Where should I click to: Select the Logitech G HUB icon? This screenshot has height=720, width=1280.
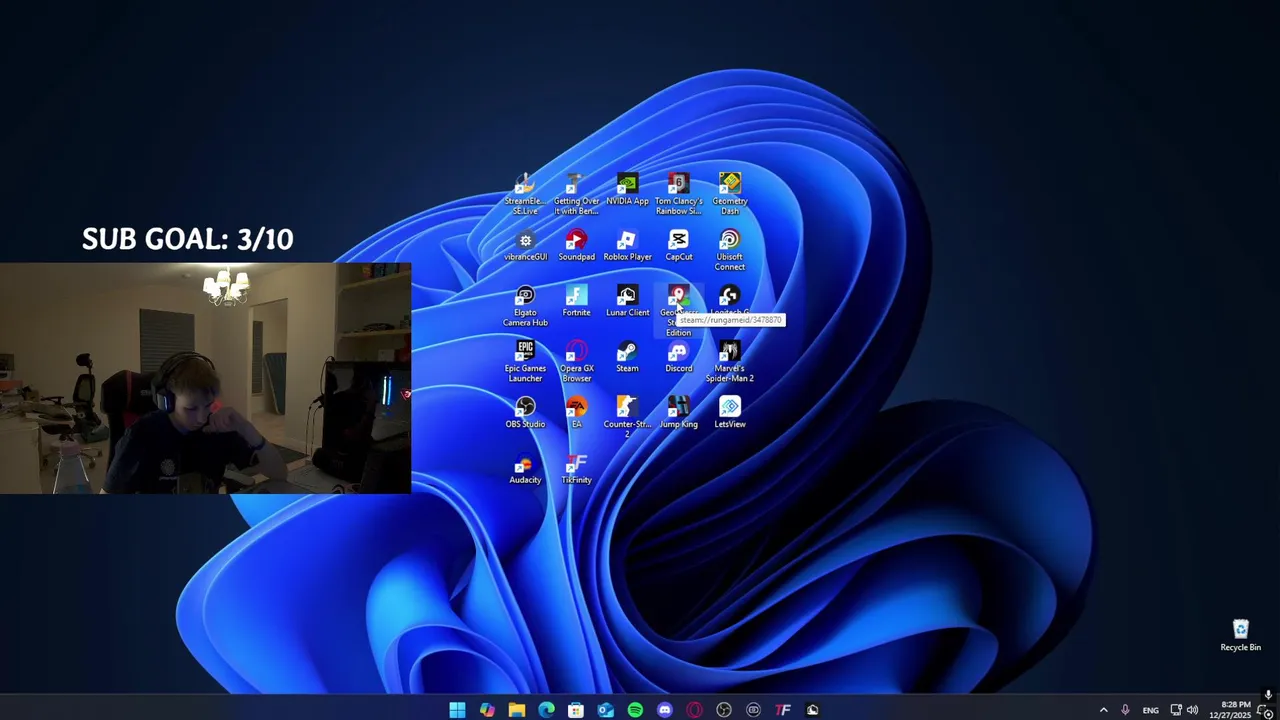coord(729,298)
